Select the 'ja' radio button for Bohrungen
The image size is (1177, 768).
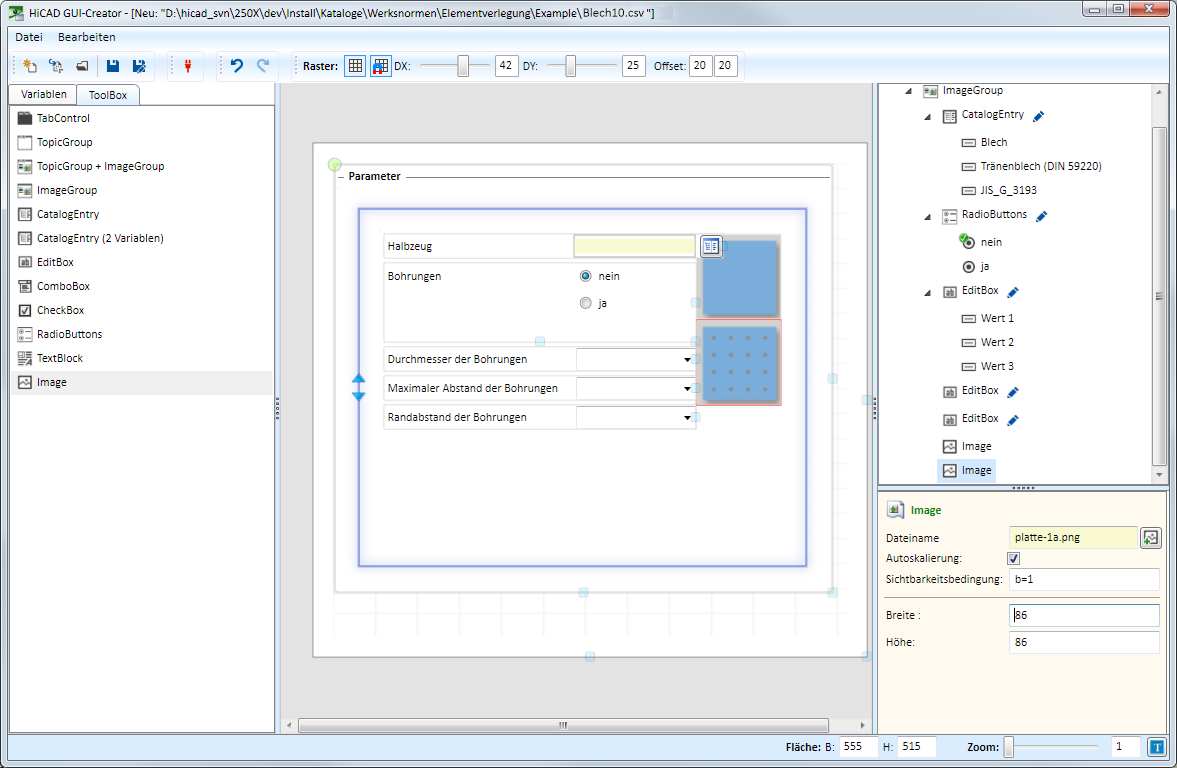point(585,304)
